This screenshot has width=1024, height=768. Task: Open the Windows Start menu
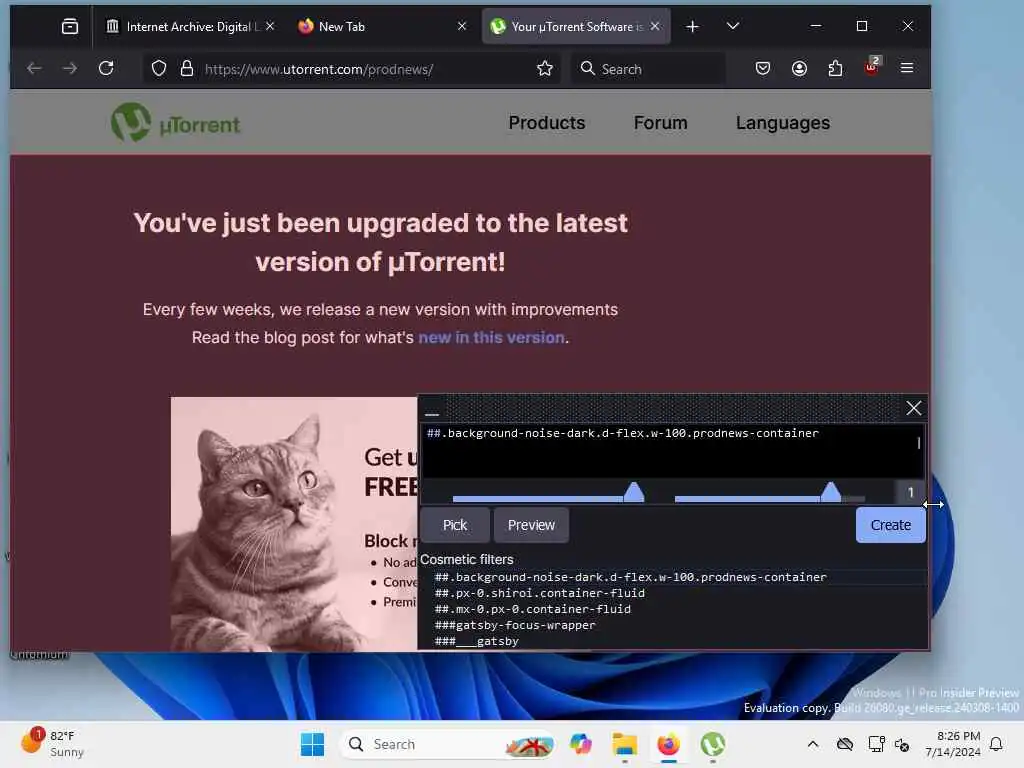coord(312,744)
